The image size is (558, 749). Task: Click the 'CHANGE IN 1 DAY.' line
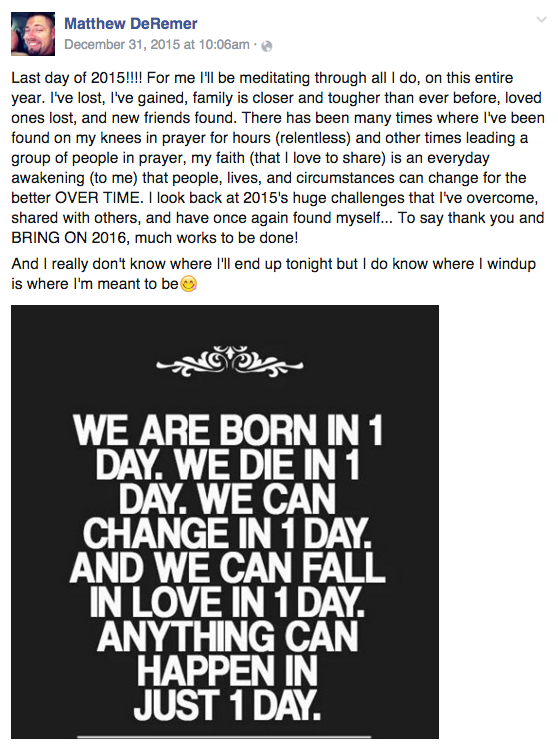tap(227, 533)
